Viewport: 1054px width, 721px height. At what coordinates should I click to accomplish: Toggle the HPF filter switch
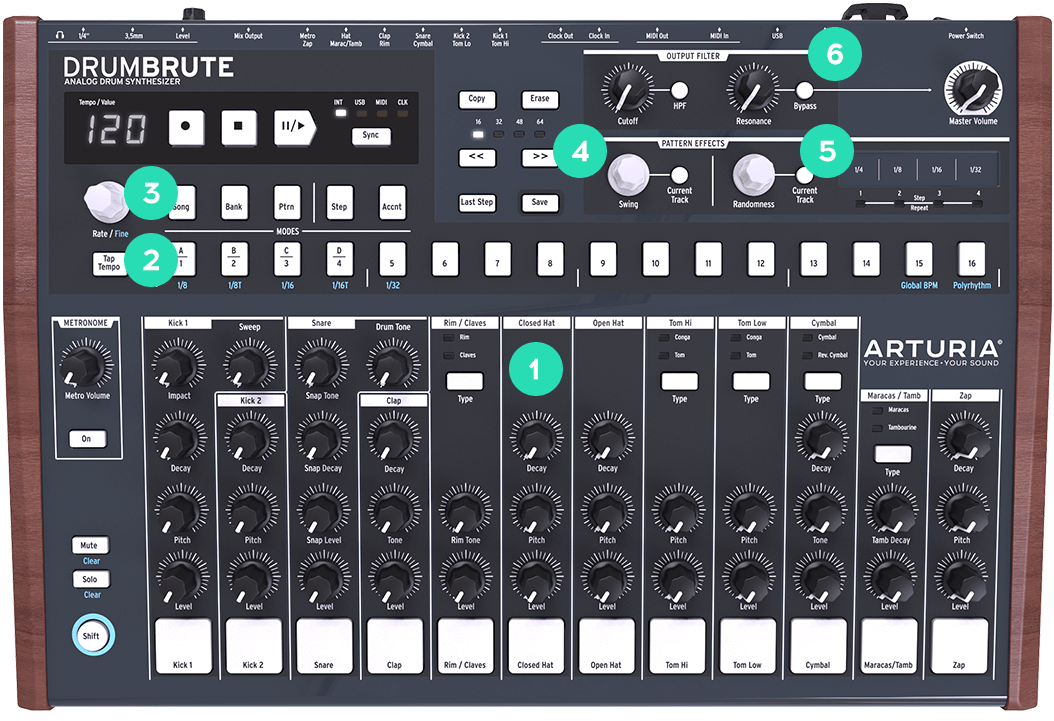click(680, 90)
